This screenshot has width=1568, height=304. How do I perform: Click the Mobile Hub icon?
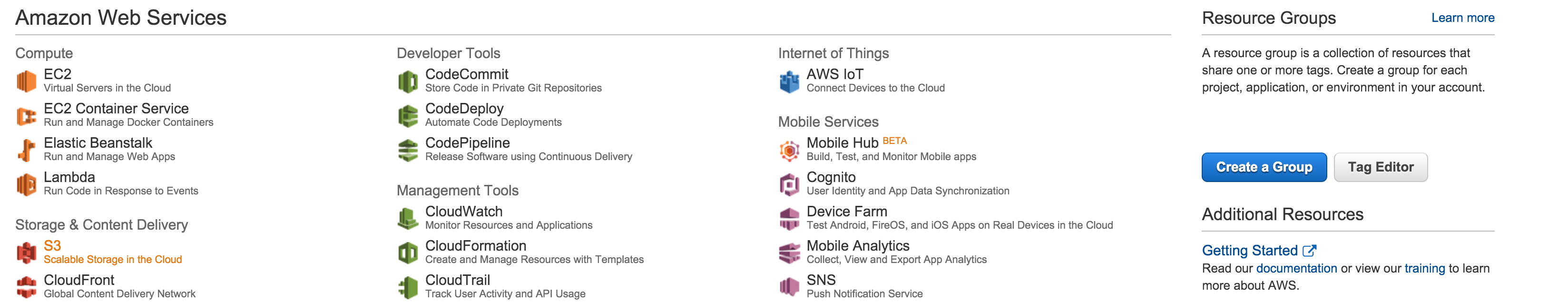(x=789, y=150)
